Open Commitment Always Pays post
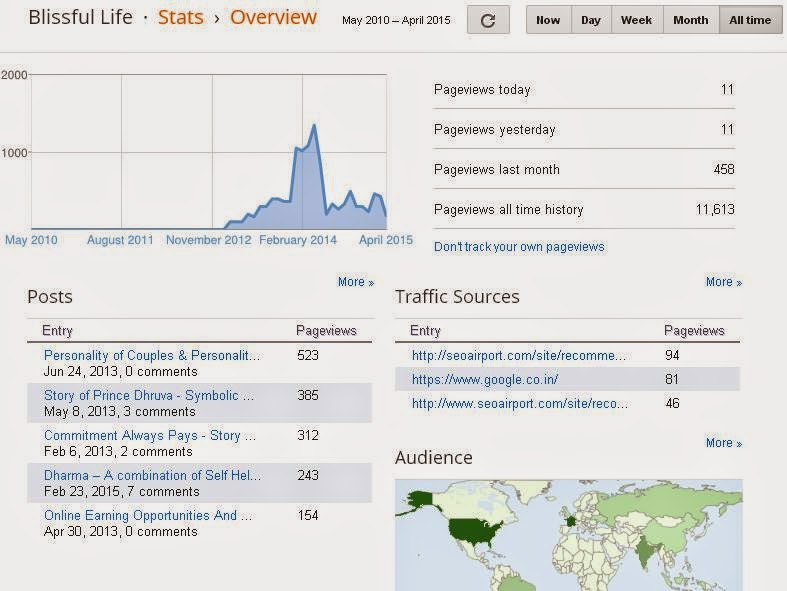The width and height of the screenshot is (787, 591). point(150,435)
